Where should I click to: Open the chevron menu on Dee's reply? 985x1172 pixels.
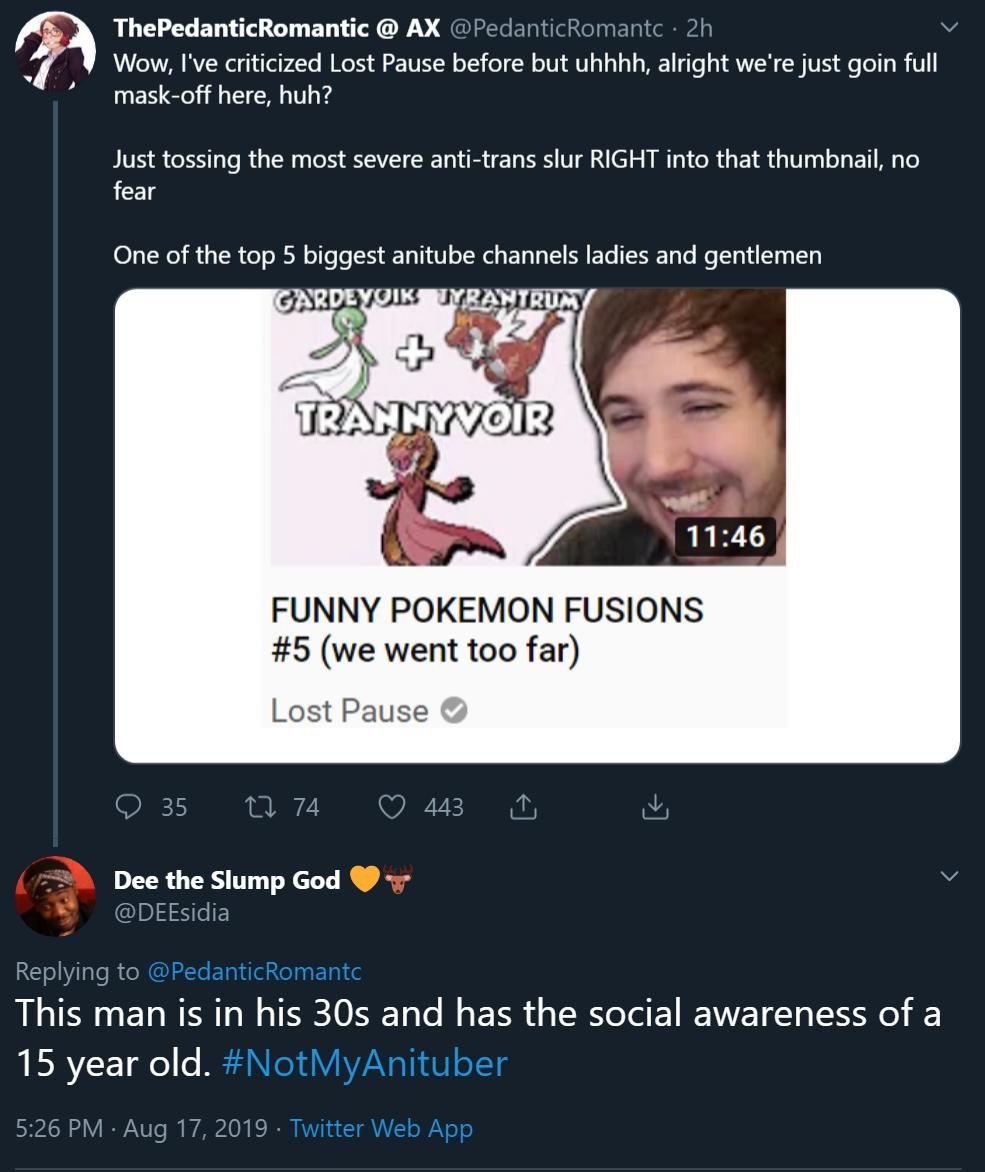click(x=951, y=877)
